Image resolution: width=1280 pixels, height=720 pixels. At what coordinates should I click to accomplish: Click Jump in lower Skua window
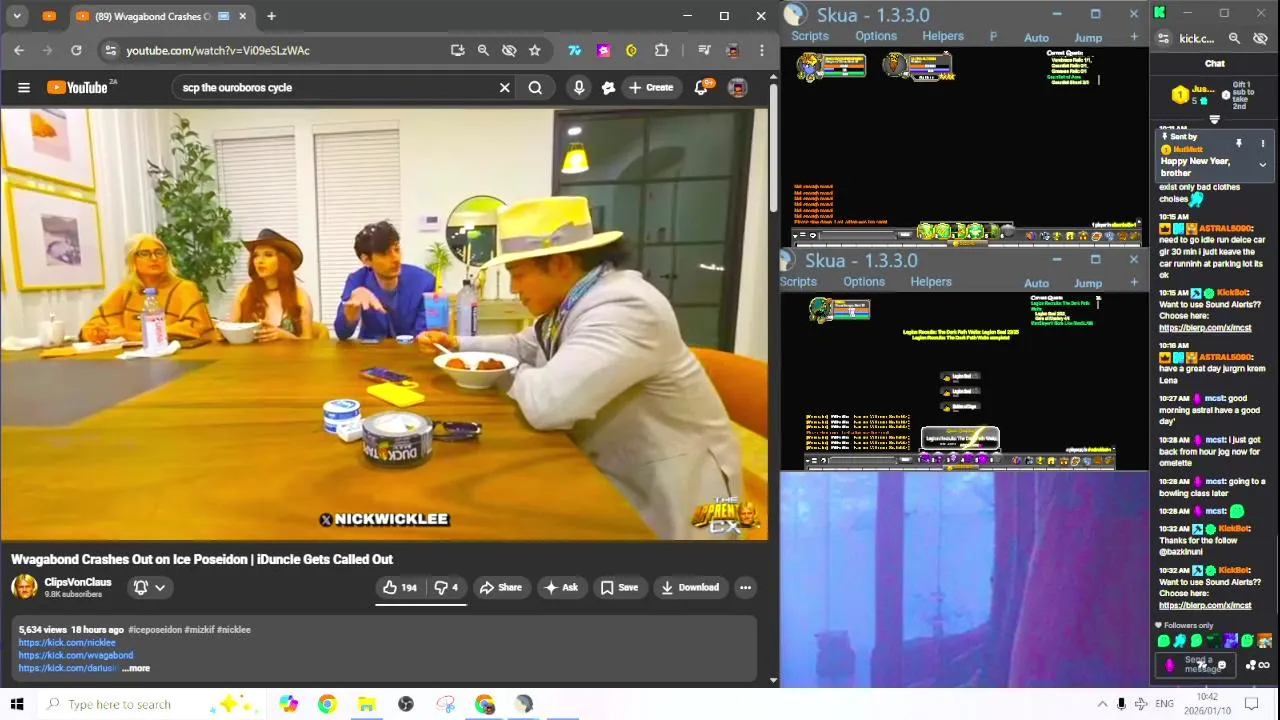[1088, 284]
